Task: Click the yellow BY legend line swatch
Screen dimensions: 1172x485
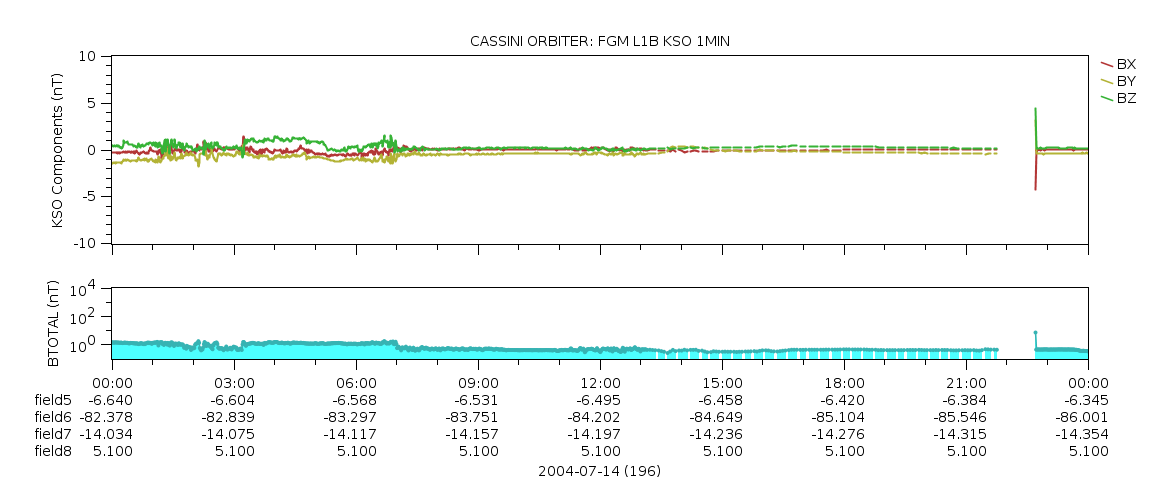Action: 1106,81
